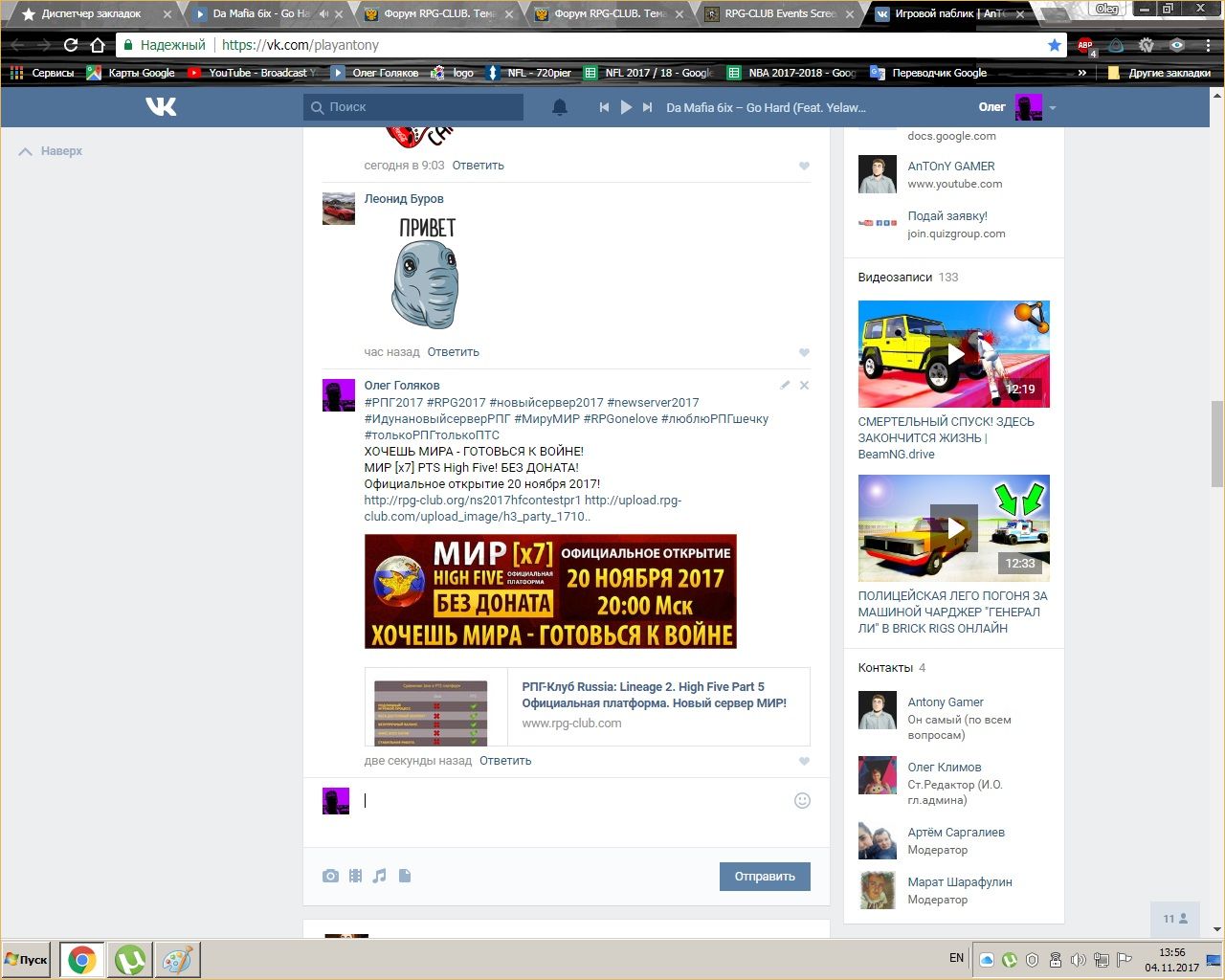Open the VK notifications bell
Viewport: 1225px width, 980px height.
pos(560,107)
